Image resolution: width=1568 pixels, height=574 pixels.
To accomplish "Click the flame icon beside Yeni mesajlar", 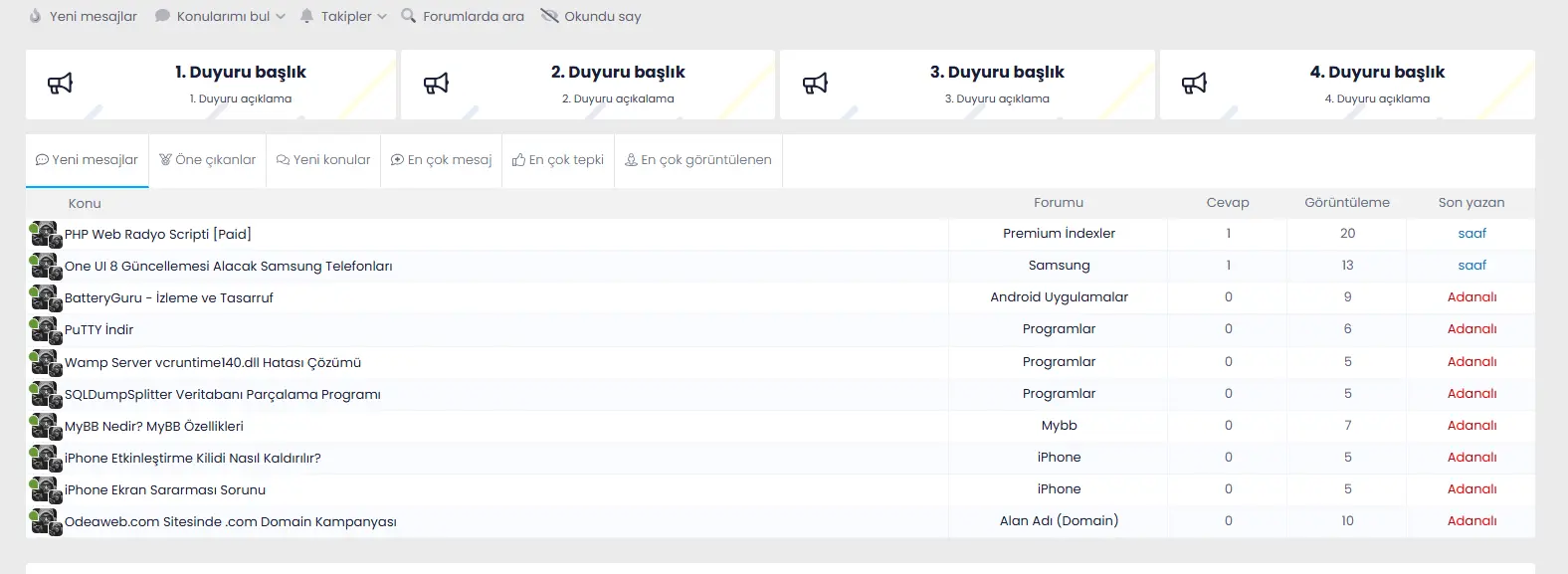I will pos(36,16).
